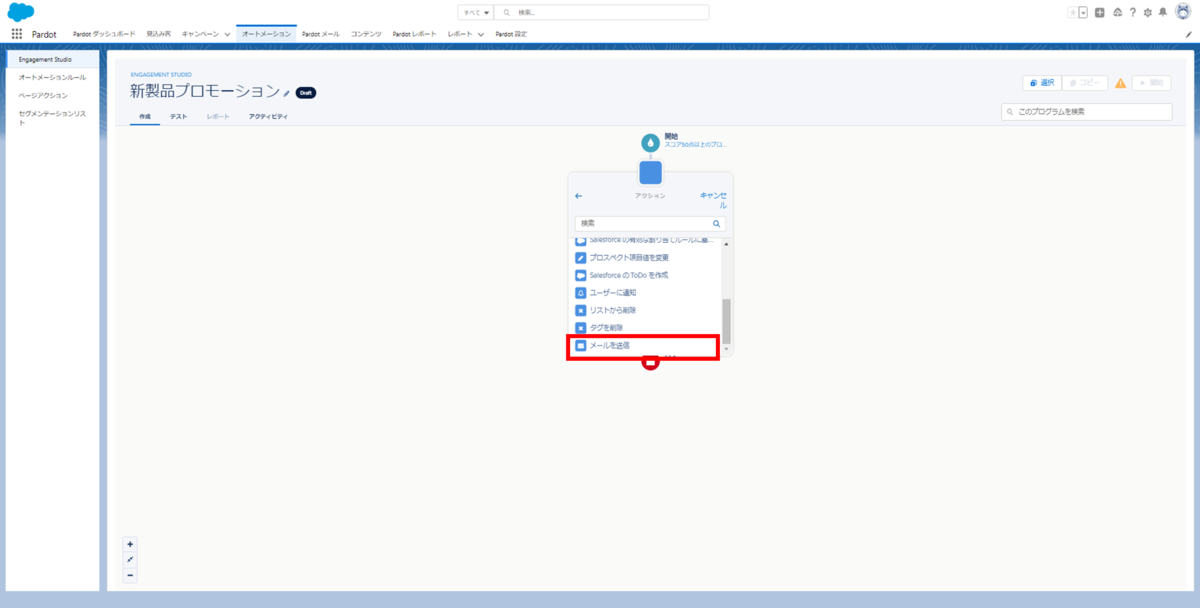Click the Draft status badge
Screen dimensions: 1200x608
point(306,93)
